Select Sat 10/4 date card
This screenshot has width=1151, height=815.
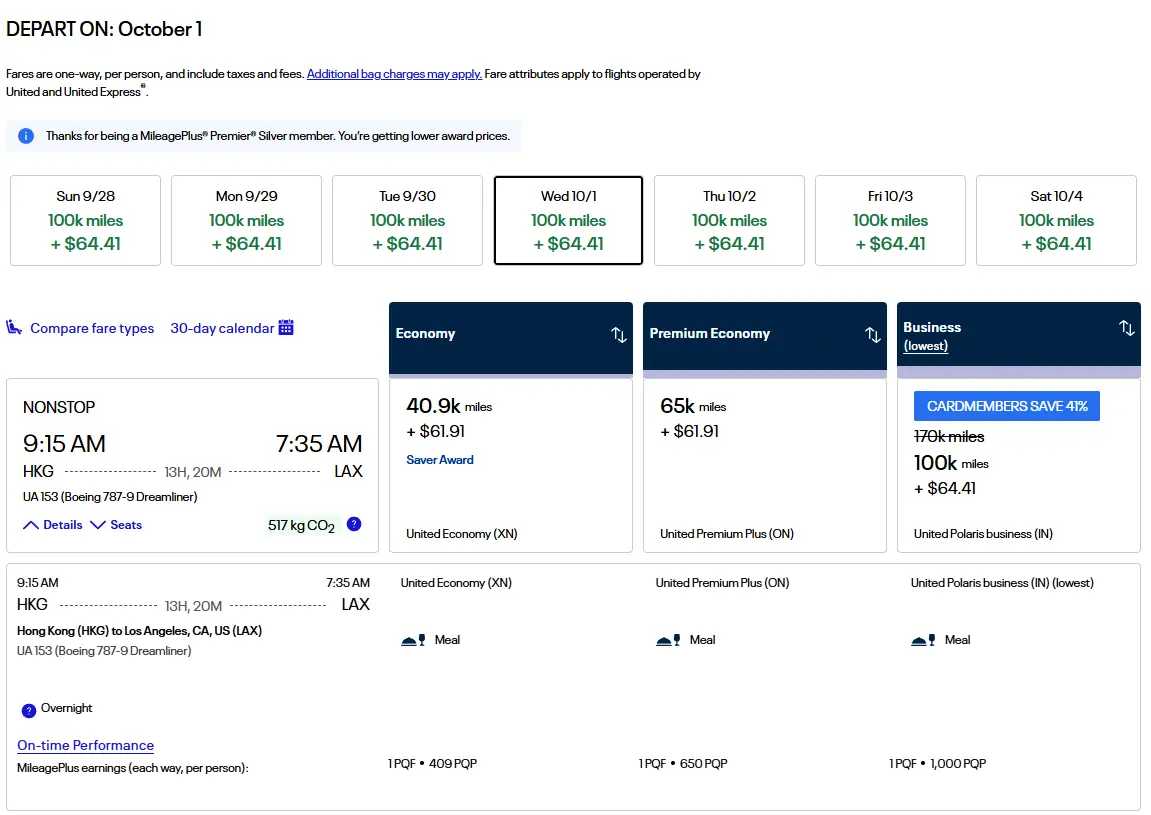[x=1056, y=220]
